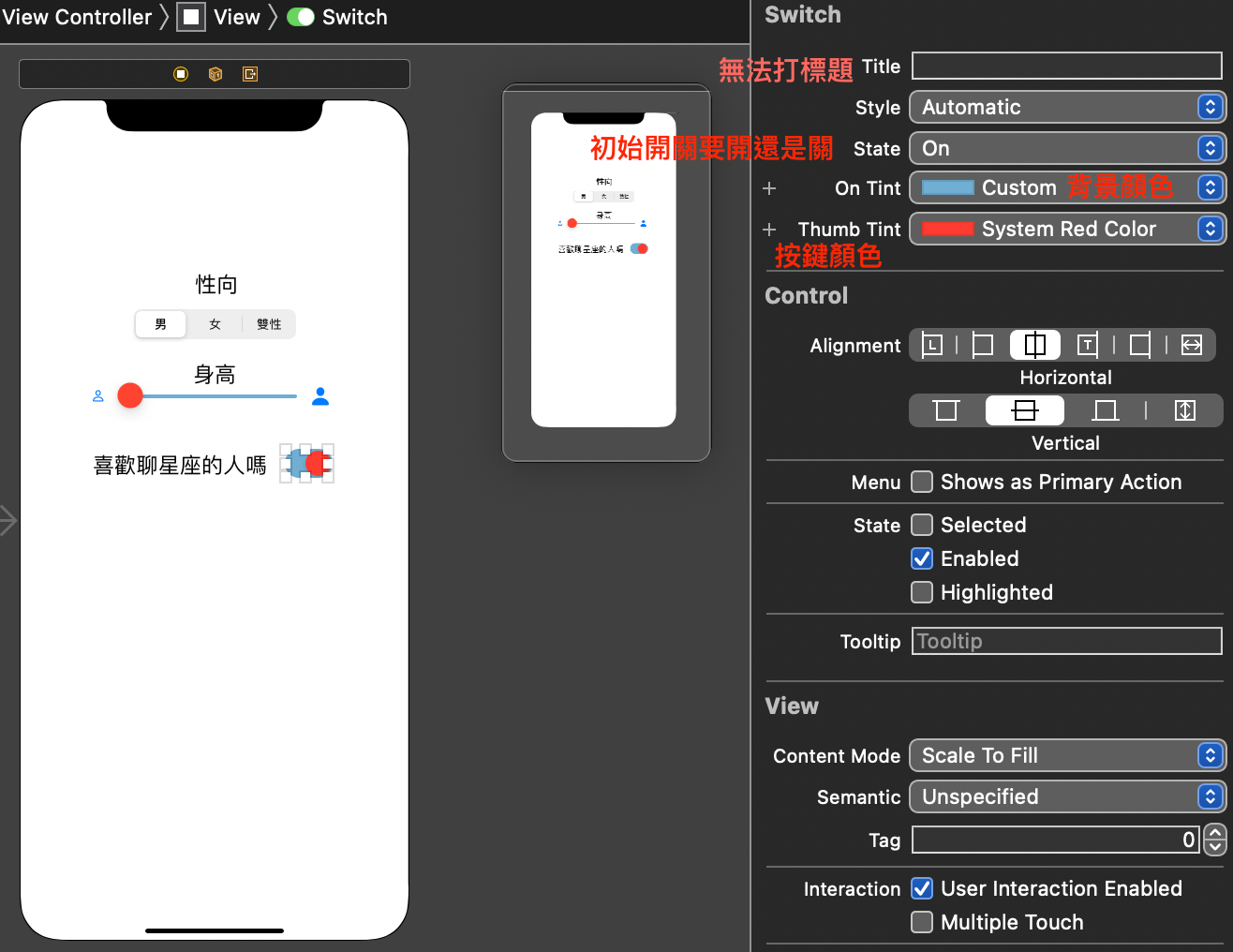Select leading horizontal alignment icon

pos(931,345)
